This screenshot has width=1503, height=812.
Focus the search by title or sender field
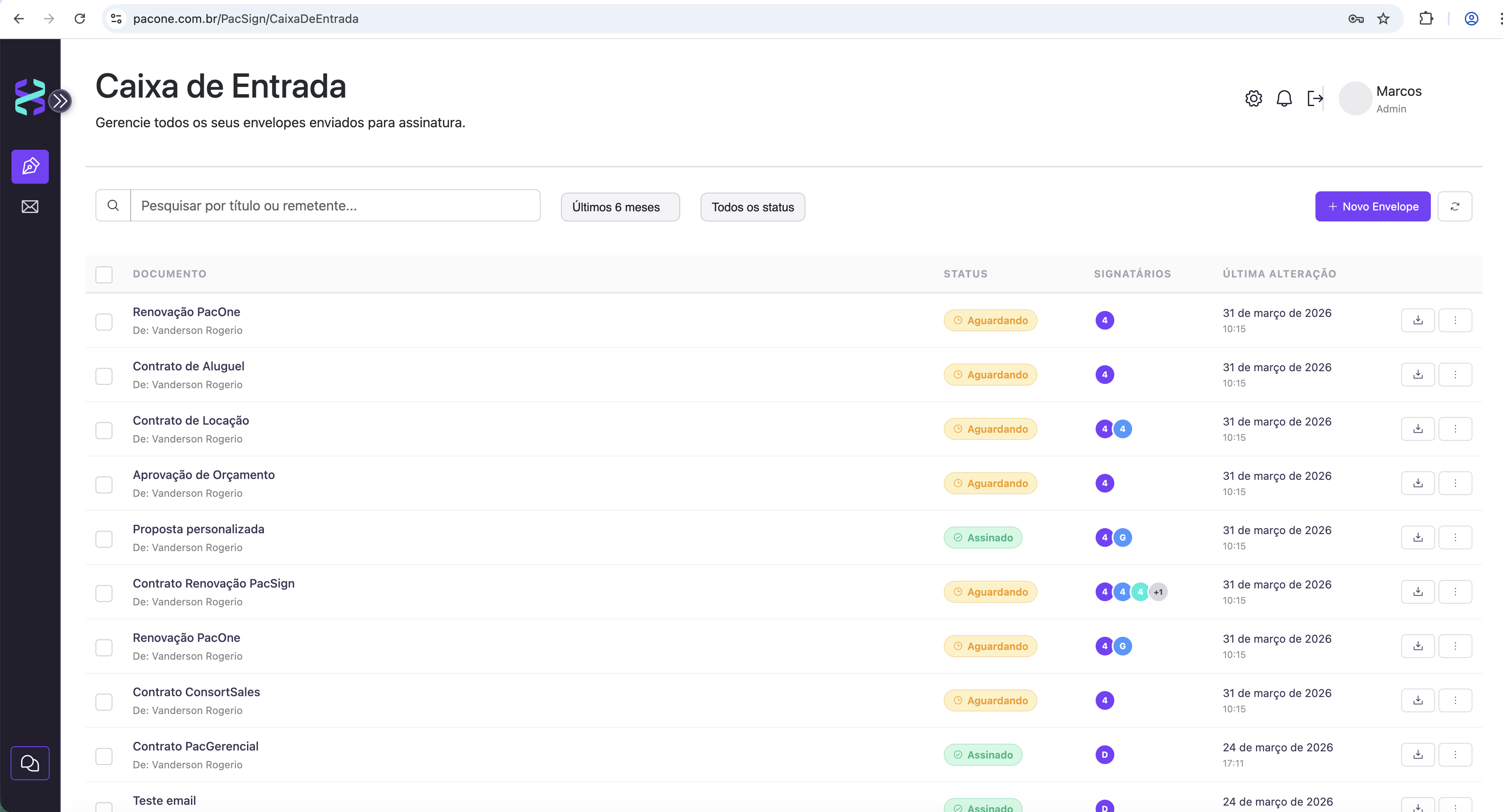pos(335,205)
